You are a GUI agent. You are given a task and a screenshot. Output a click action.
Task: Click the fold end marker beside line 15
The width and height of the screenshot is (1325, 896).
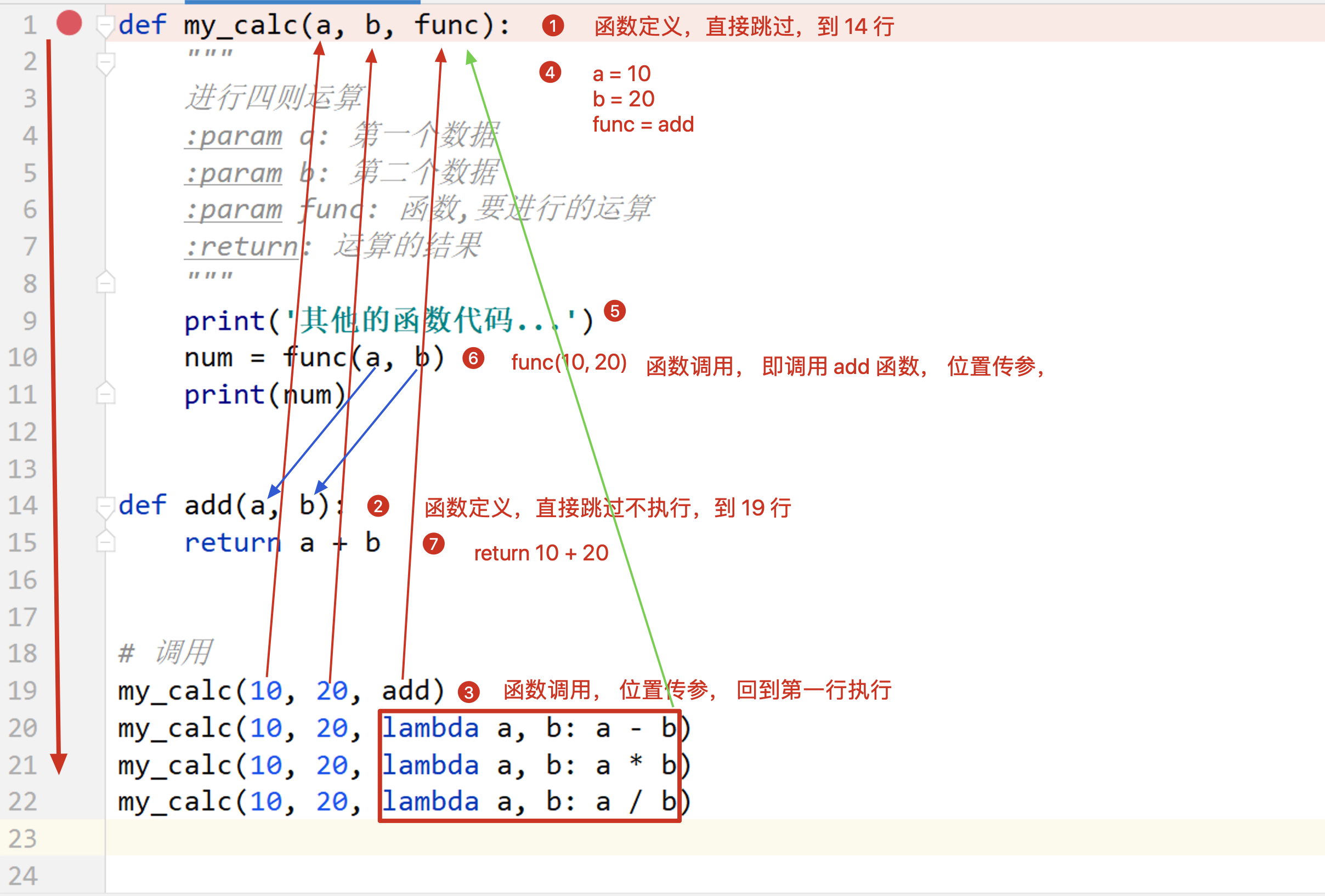[x=105, y=542]
